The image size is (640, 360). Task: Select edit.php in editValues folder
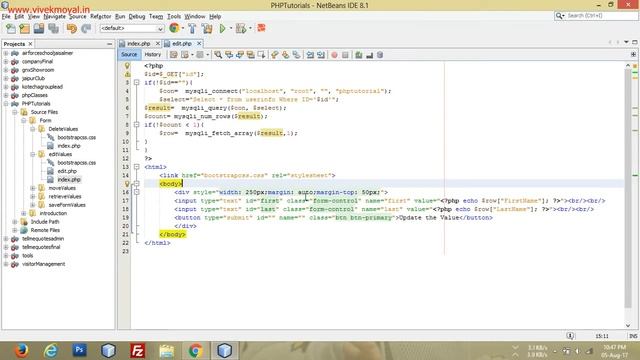pos(67,171)
